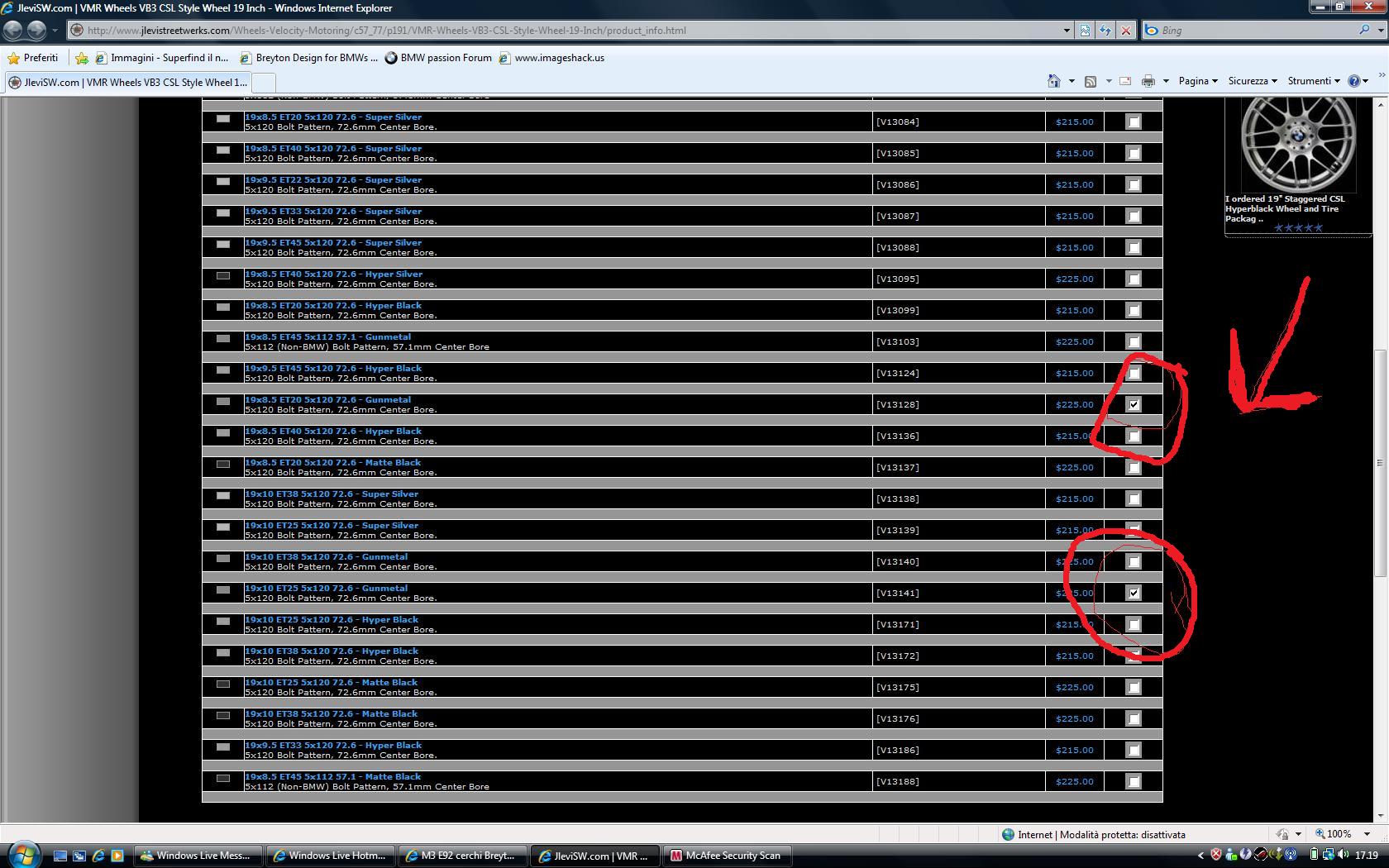The image size is (1389, 868).
Task: Tick the checkbox for item V13188
Action: coord(1134,781)
